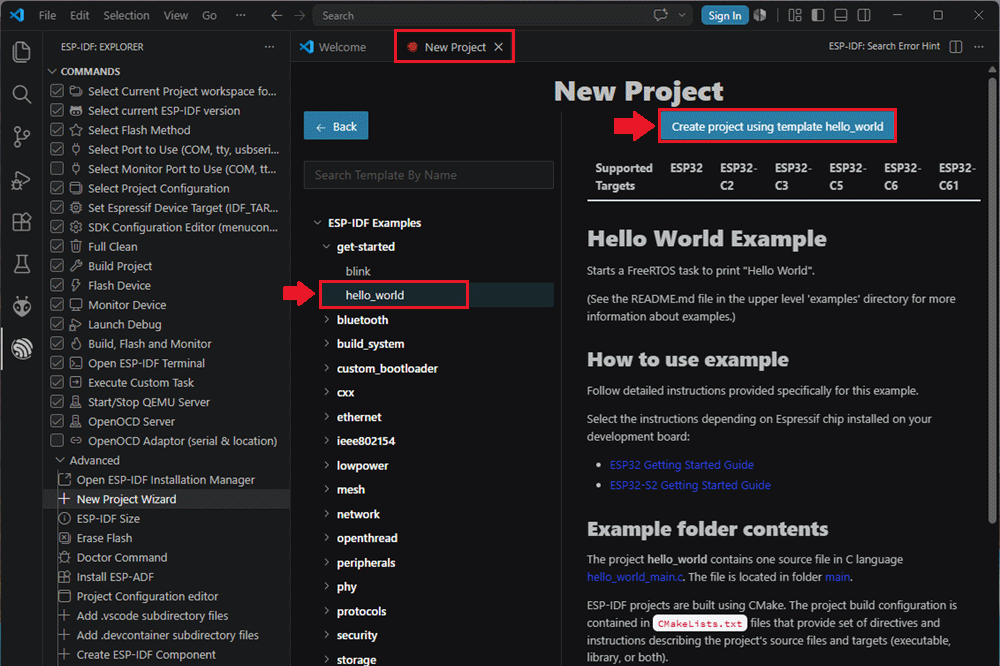Switch to the Welcome tab
Viewport: 1000px width, 666px height.
pos(332,47)
